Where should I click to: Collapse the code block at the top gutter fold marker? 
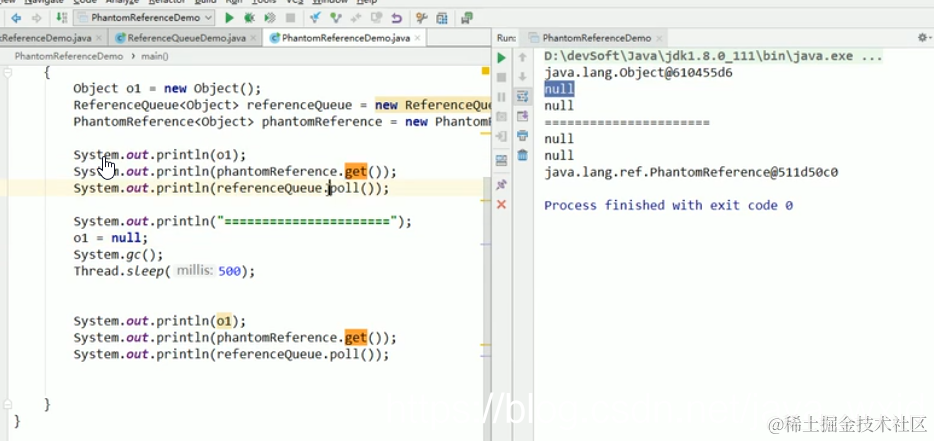[8, 73]
